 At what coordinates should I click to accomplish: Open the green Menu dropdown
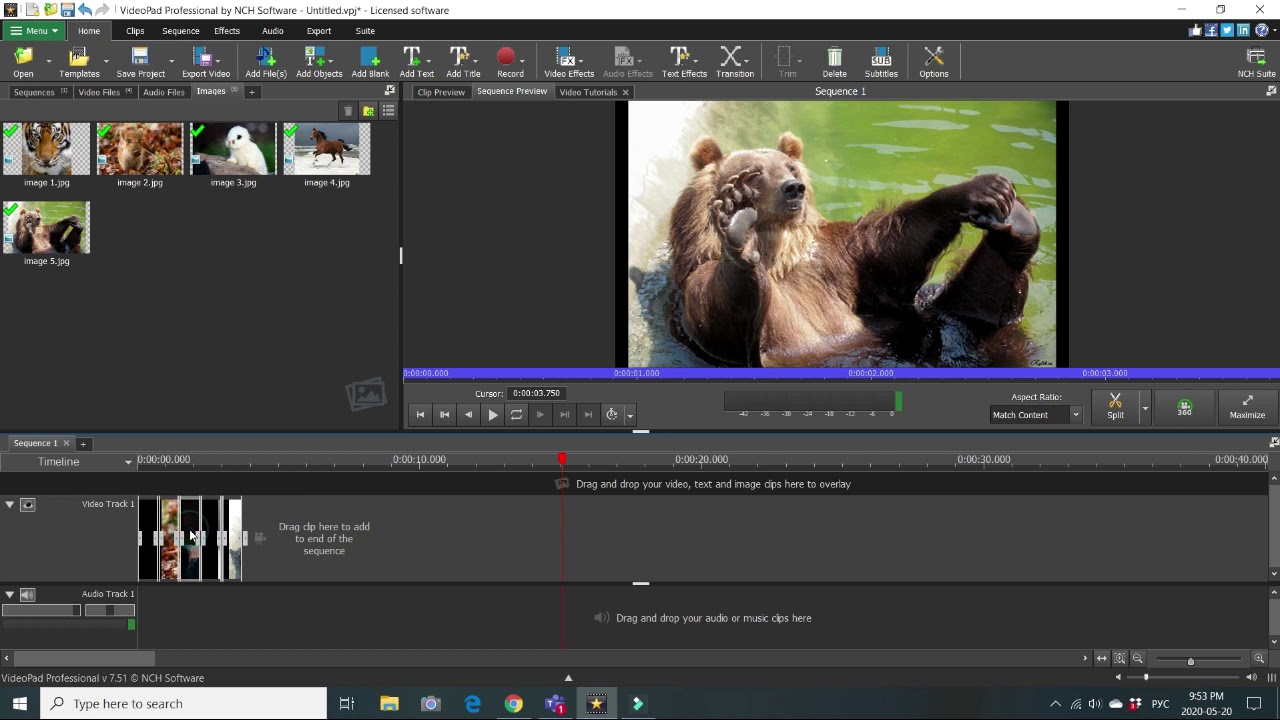click(33, 31)
